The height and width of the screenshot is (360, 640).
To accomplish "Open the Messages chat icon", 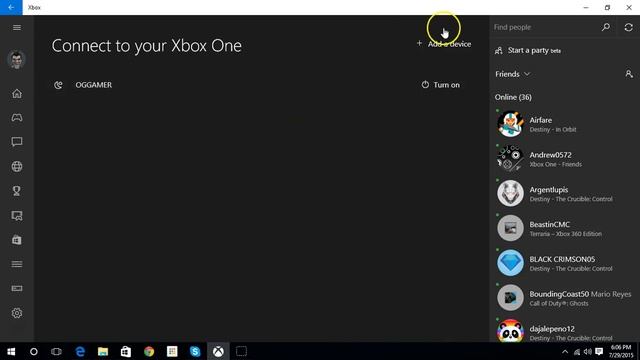I will coord(17,142).
